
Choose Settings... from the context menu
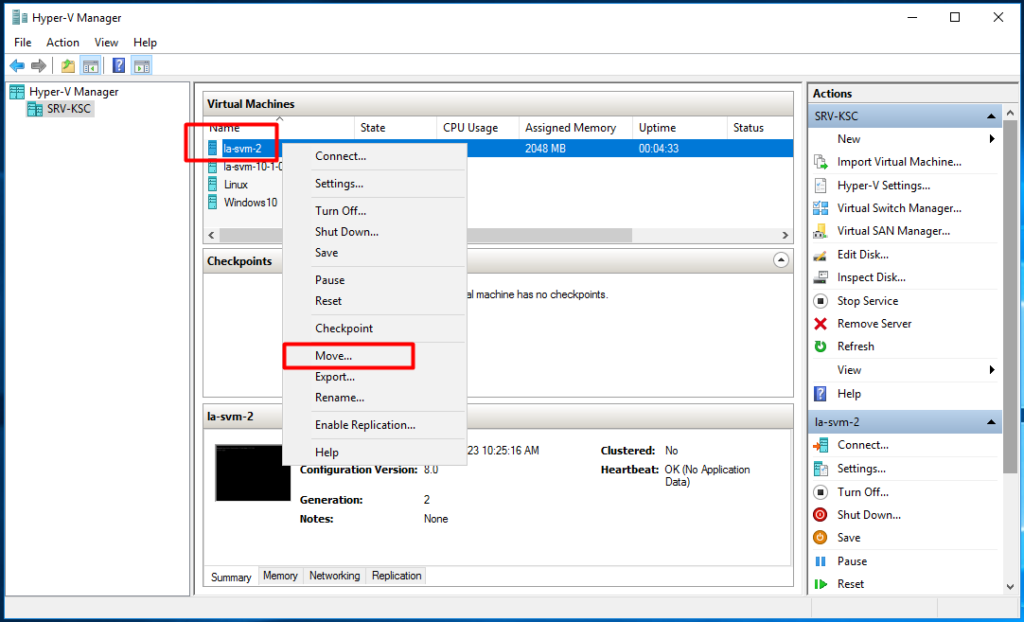coord(374,184)
